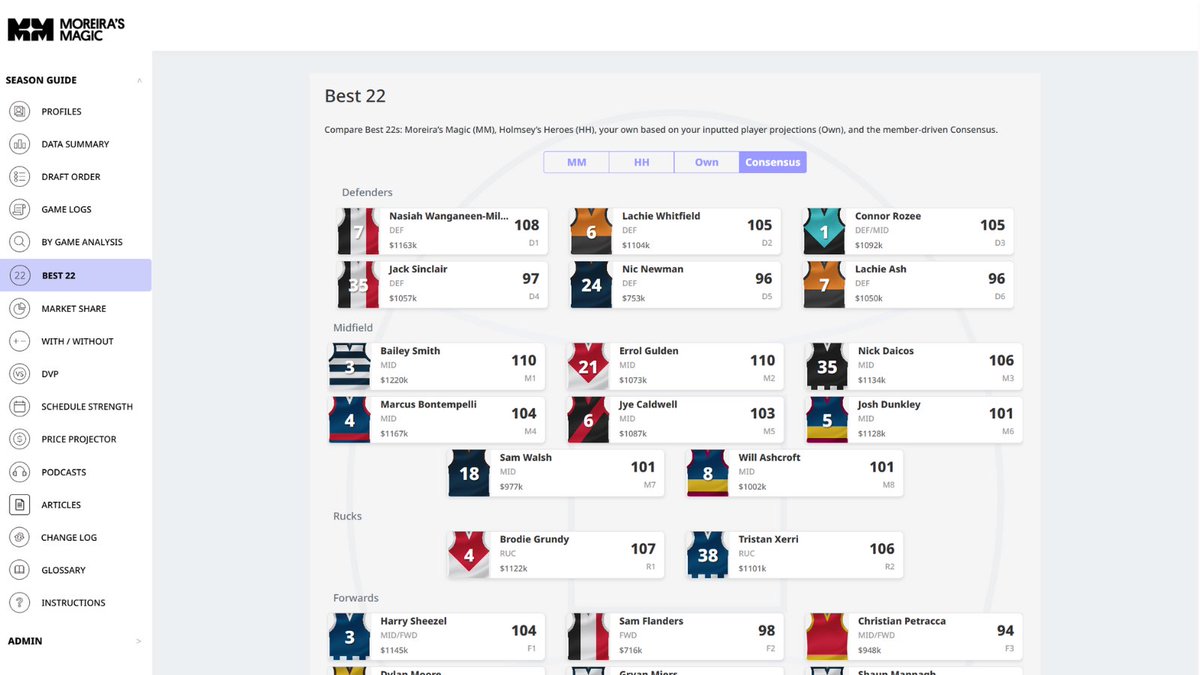Image resolution: width=1200 pixels, height=675 pixels.
Task: Open the Podcasts page link
Action: tap(64, 472)
